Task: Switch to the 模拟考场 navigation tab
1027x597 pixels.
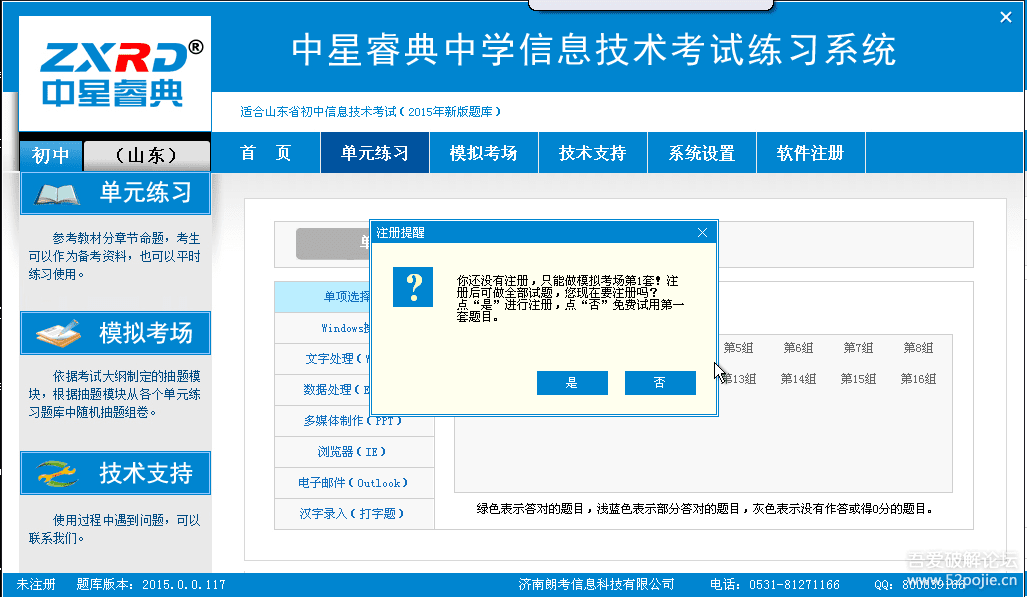Action: [483, 153]
